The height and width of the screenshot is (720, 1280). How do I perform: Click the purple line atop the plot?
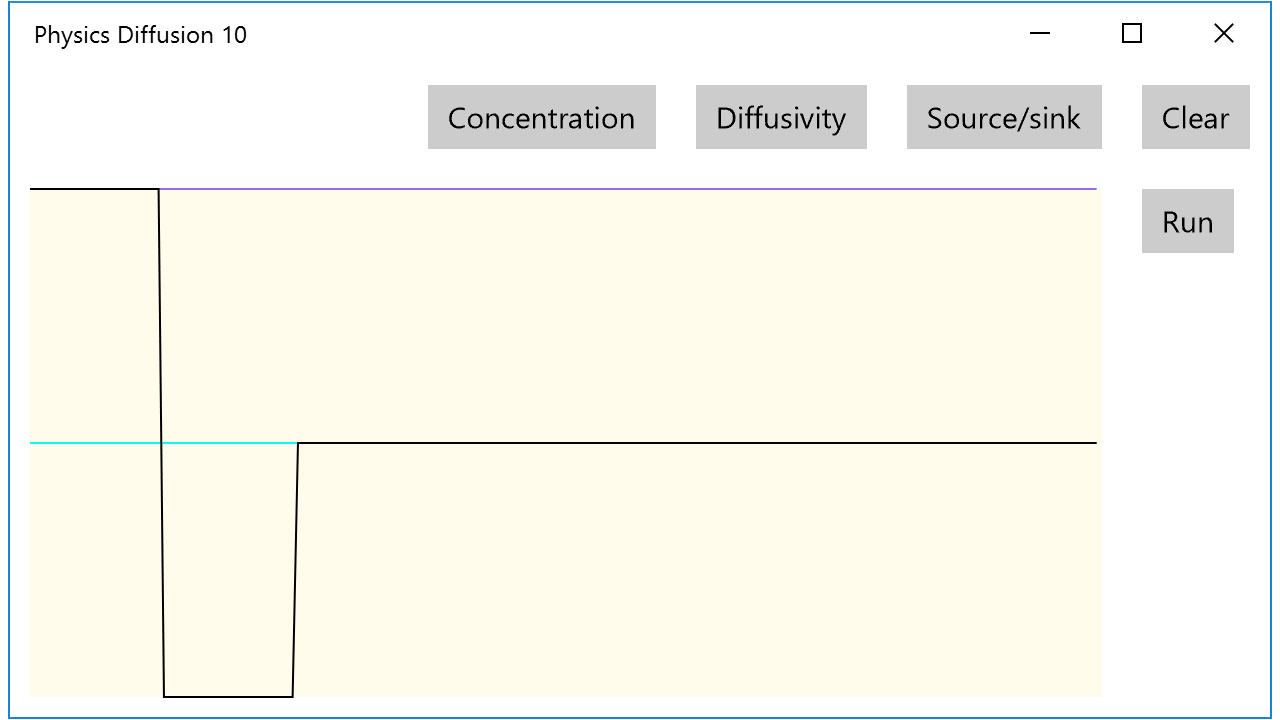tap(628, 188)
